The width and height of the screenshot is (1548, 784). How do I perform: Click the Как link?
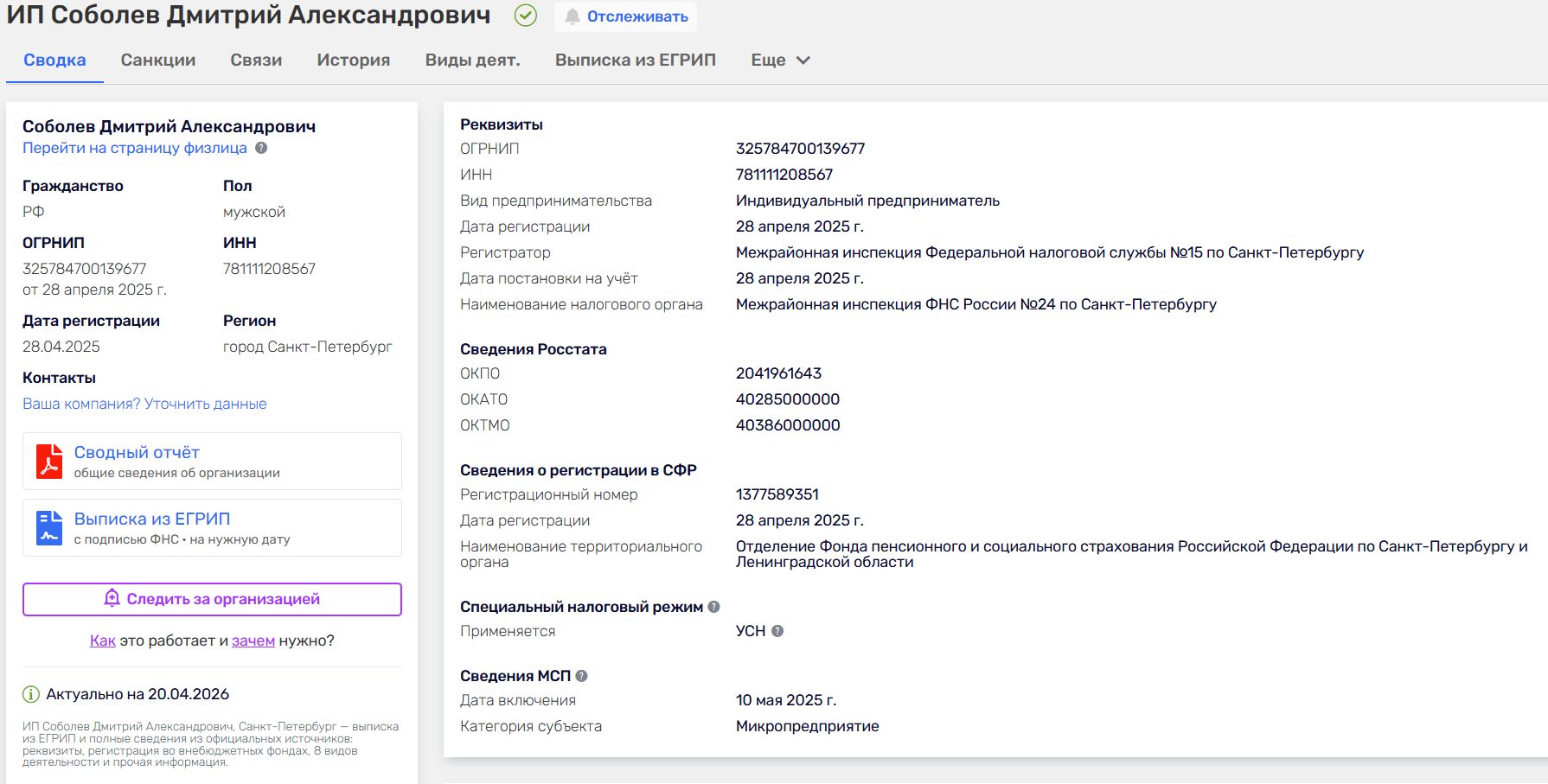tap(102, 641)
